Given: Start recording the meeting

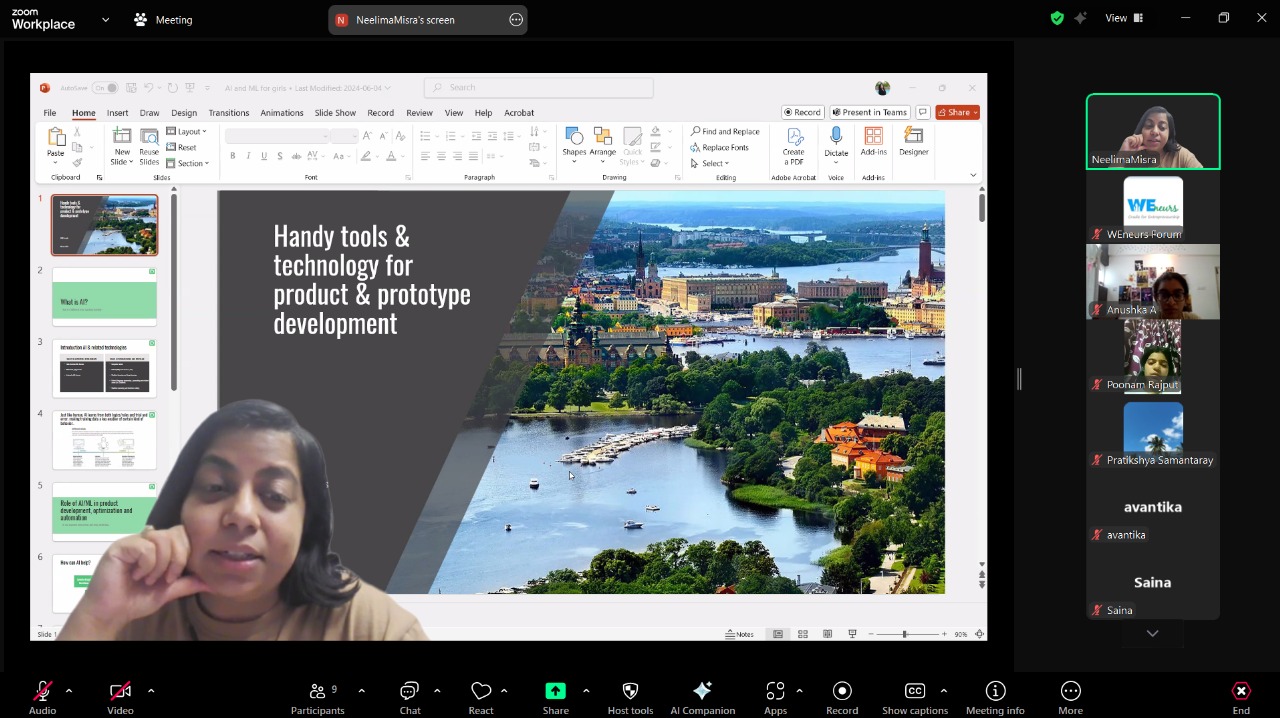Looking at the screenshot, I should coord(842,697).
